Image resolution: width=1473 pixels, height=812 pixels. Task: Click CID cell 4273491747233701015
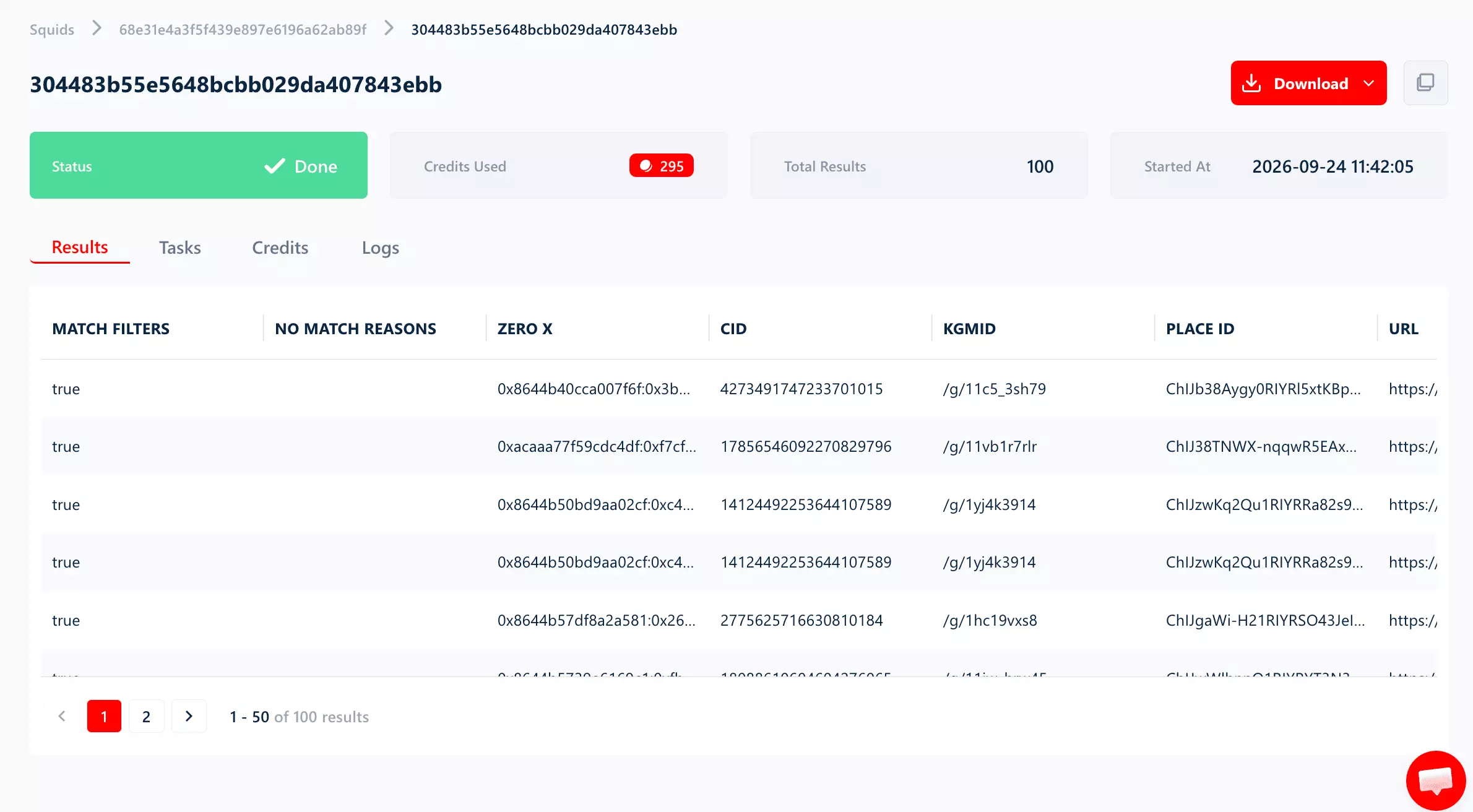pos(801,389)
